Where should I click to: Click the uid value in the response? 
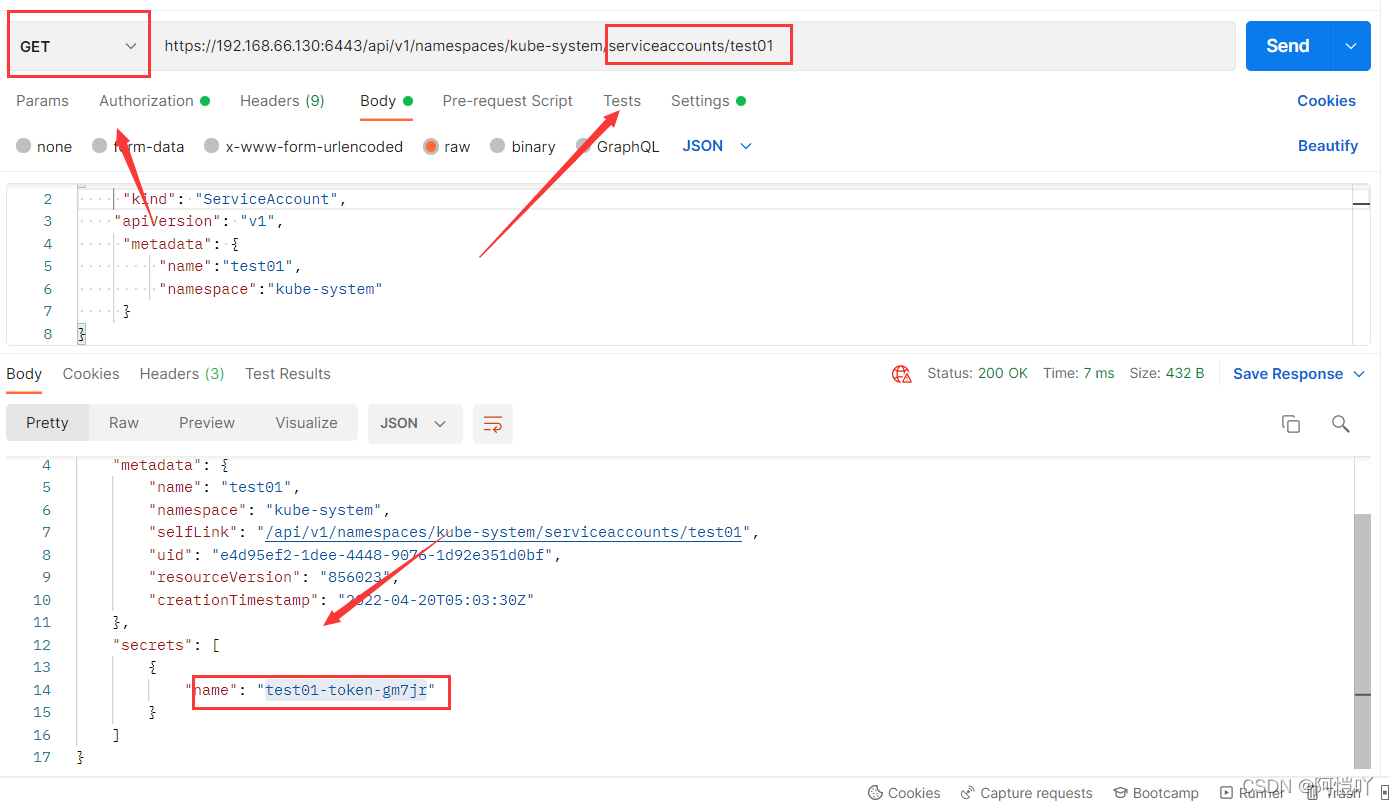tap(381, 555)
